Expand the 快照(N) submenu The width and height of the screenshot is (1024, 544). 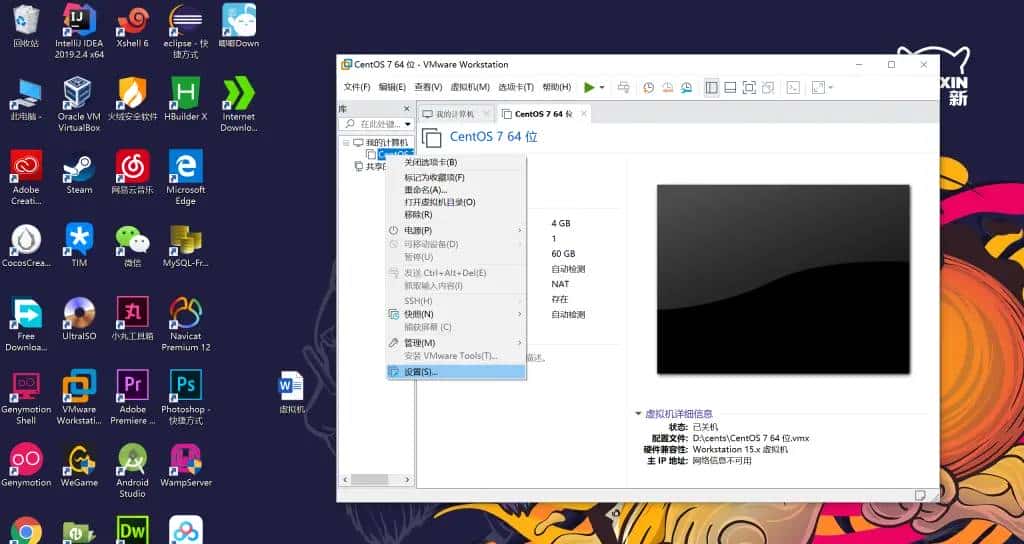[x=456, y=314]
